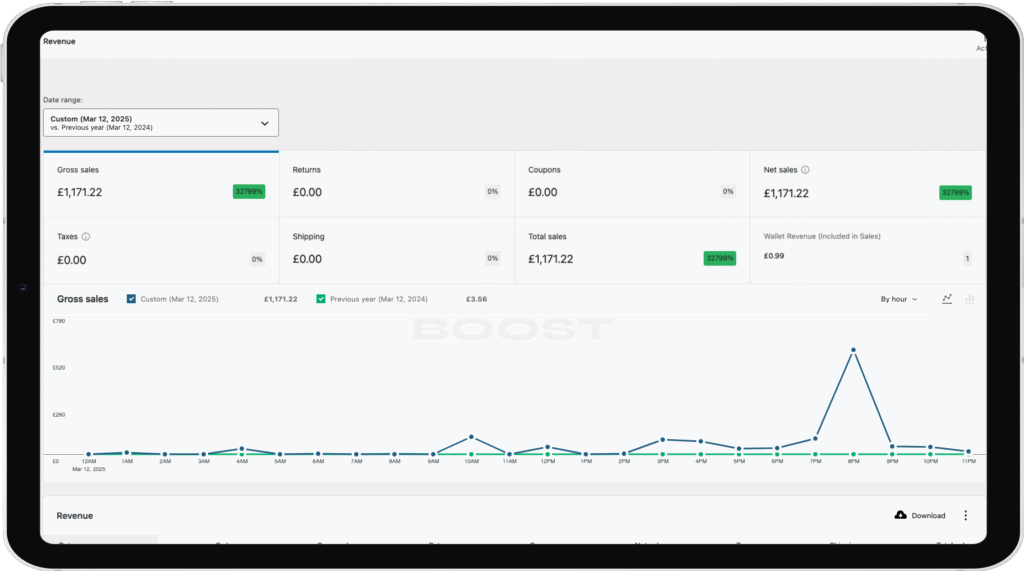This screenshot has height=571, width=1024.
Task: Toggle the Custom (Mar 12, 2025) checkbox
Action: [131, 299]
